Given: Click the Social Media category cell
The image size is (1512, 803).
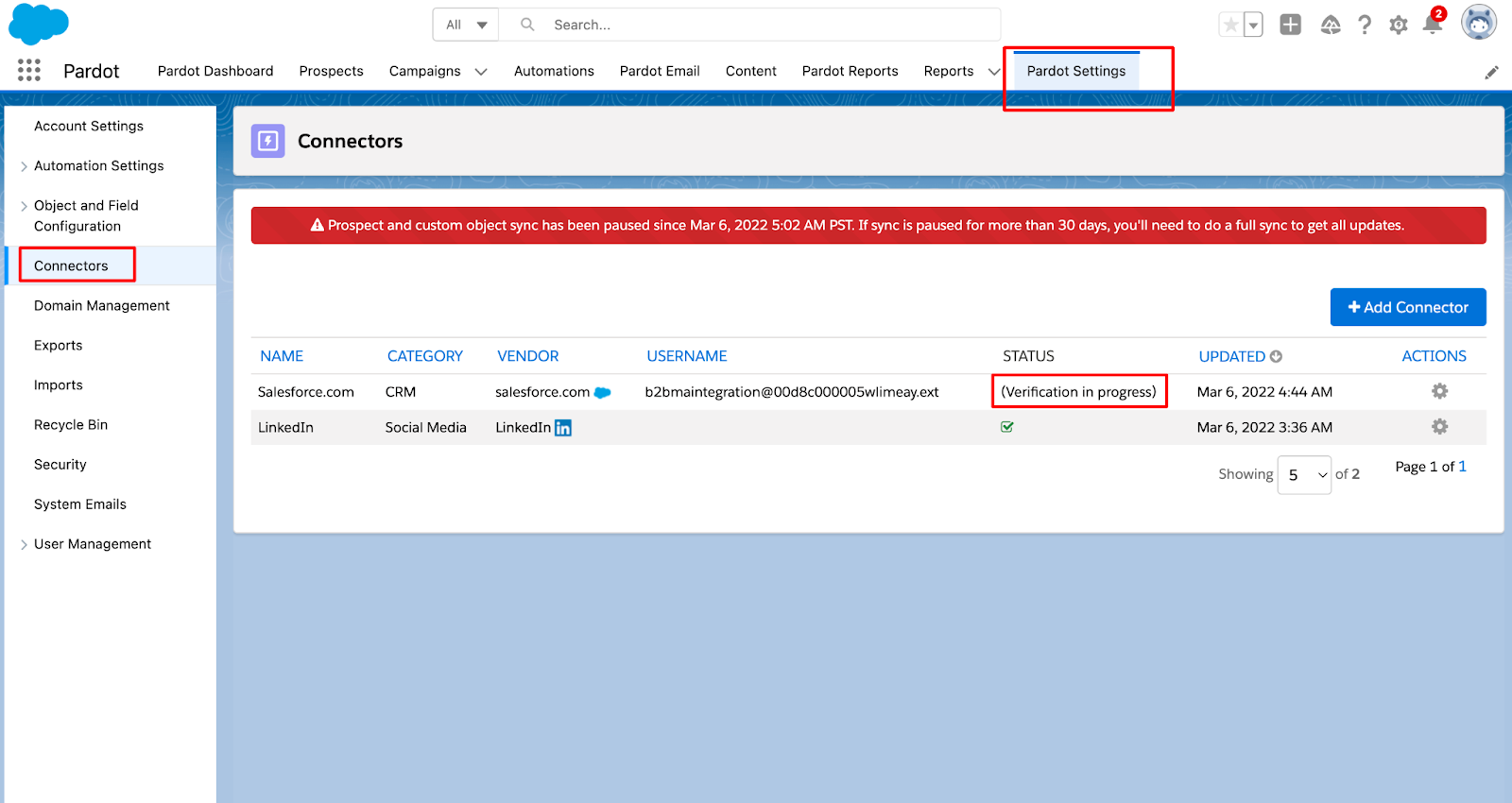Looking at the screenshot, I should coord(426,427).
